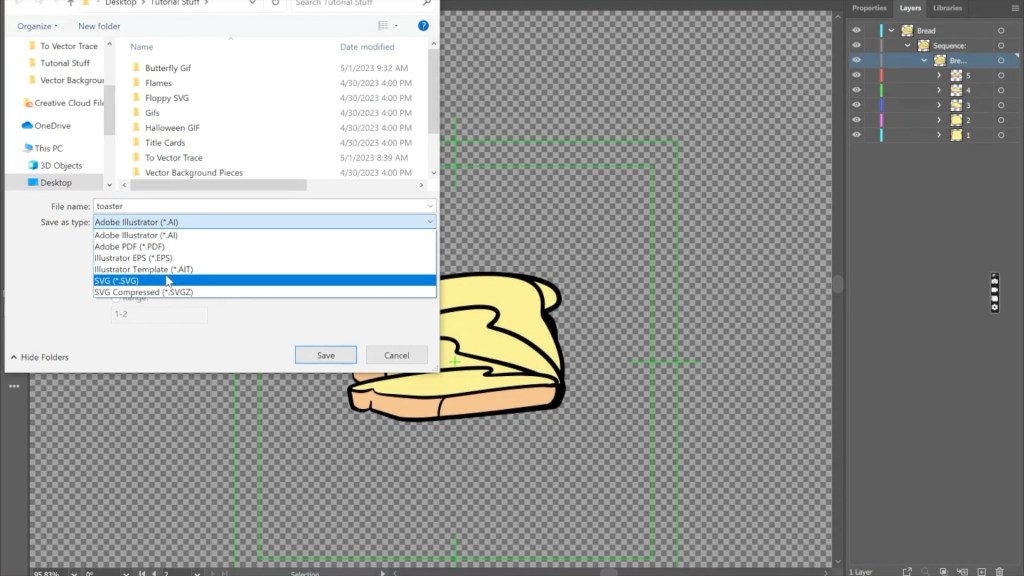Screen dimensions: 1024x576
Task: Choose SVG Compressed (*.SVGZ) option
Action: [264, 292]
